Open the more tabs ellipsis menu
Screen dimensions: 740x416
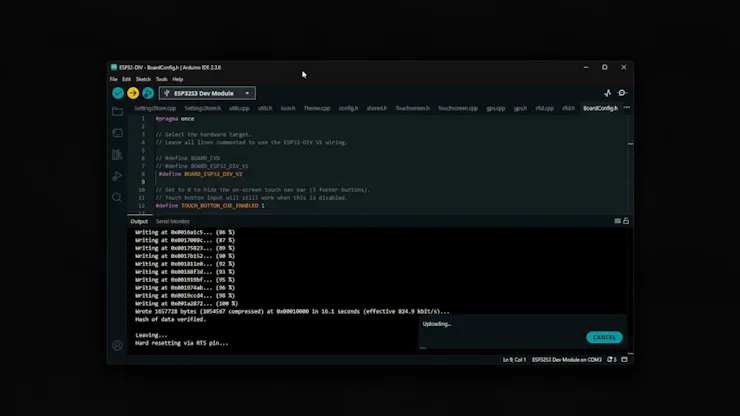pos(627,108)
